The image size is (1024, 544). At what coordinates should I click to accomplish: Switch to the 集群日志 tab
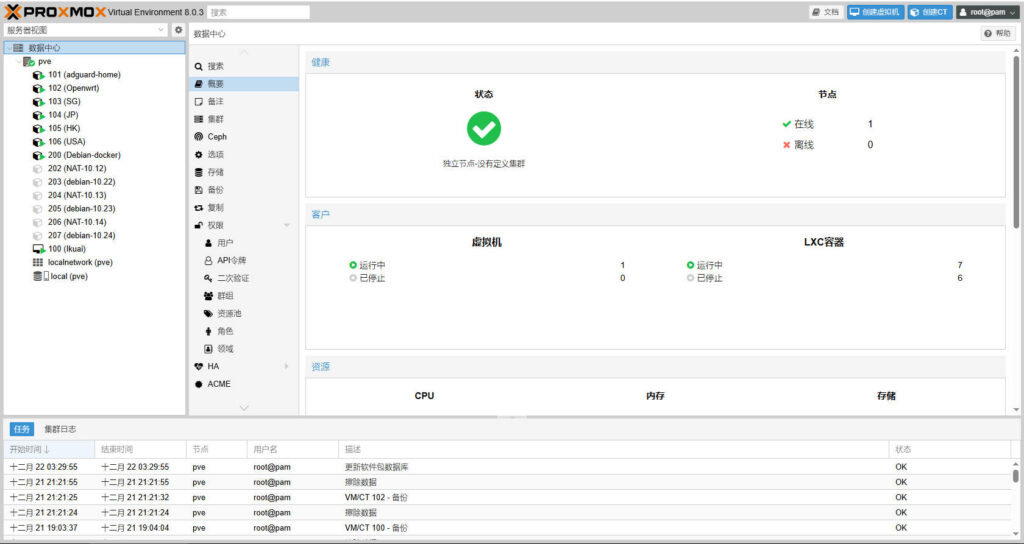[x=59, y=429]
